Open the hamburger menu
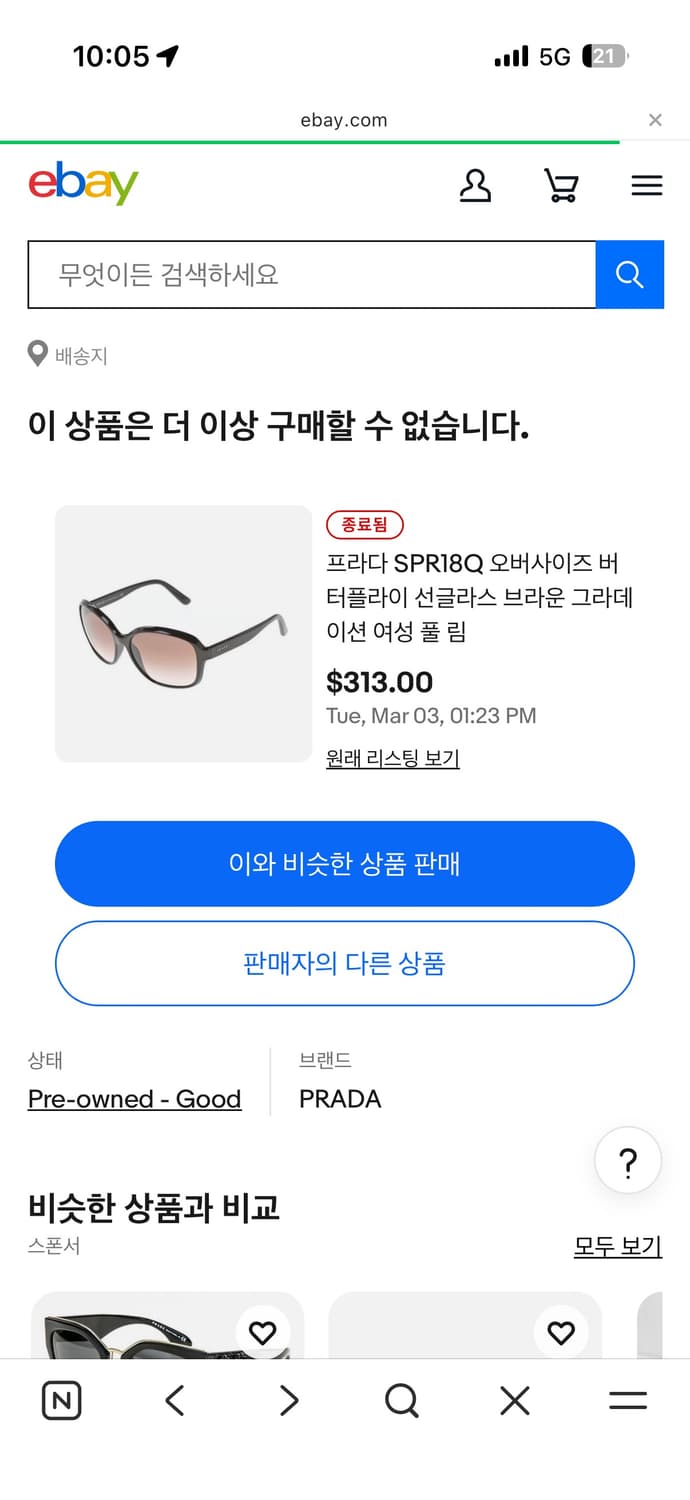This screenshot has width=690, height=1500. pyautogui.click(x=647, y=186)
